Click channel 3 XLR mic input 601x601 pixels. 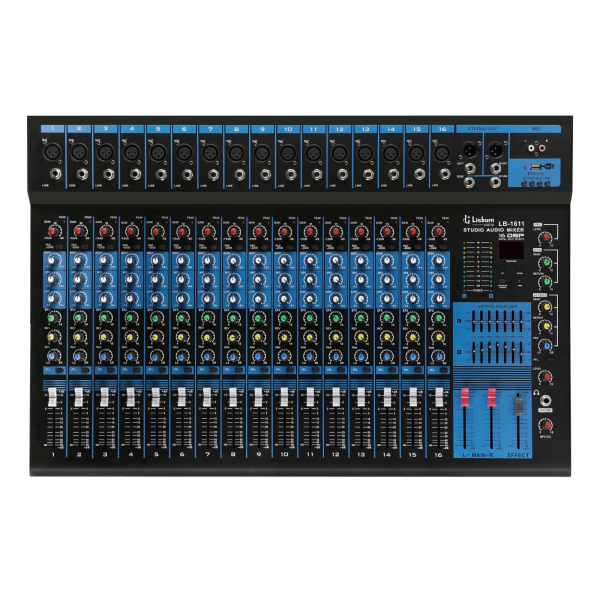[x=103, y=153]
